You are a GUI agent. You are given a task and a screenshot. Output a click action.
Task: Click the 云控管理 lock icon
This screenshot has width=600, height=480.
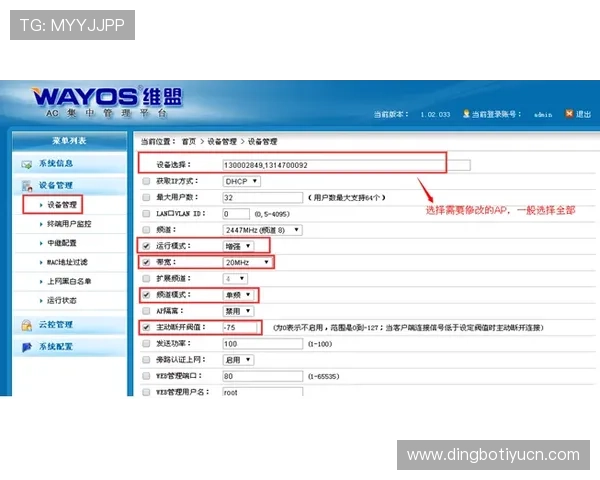click(x=26, y=325)
